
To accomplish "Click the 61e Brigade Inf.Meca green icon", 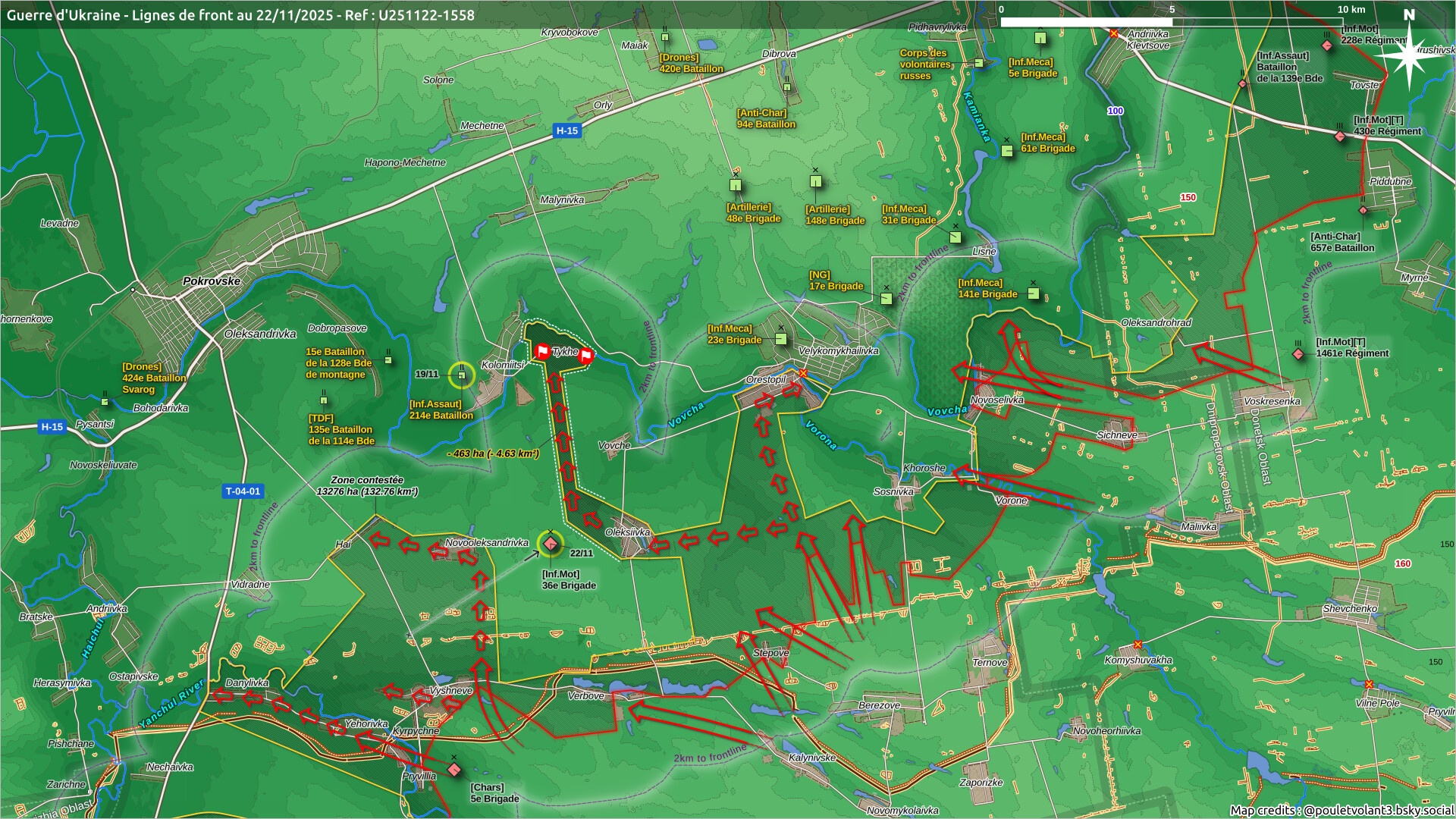I will (x=1007, y=151).
